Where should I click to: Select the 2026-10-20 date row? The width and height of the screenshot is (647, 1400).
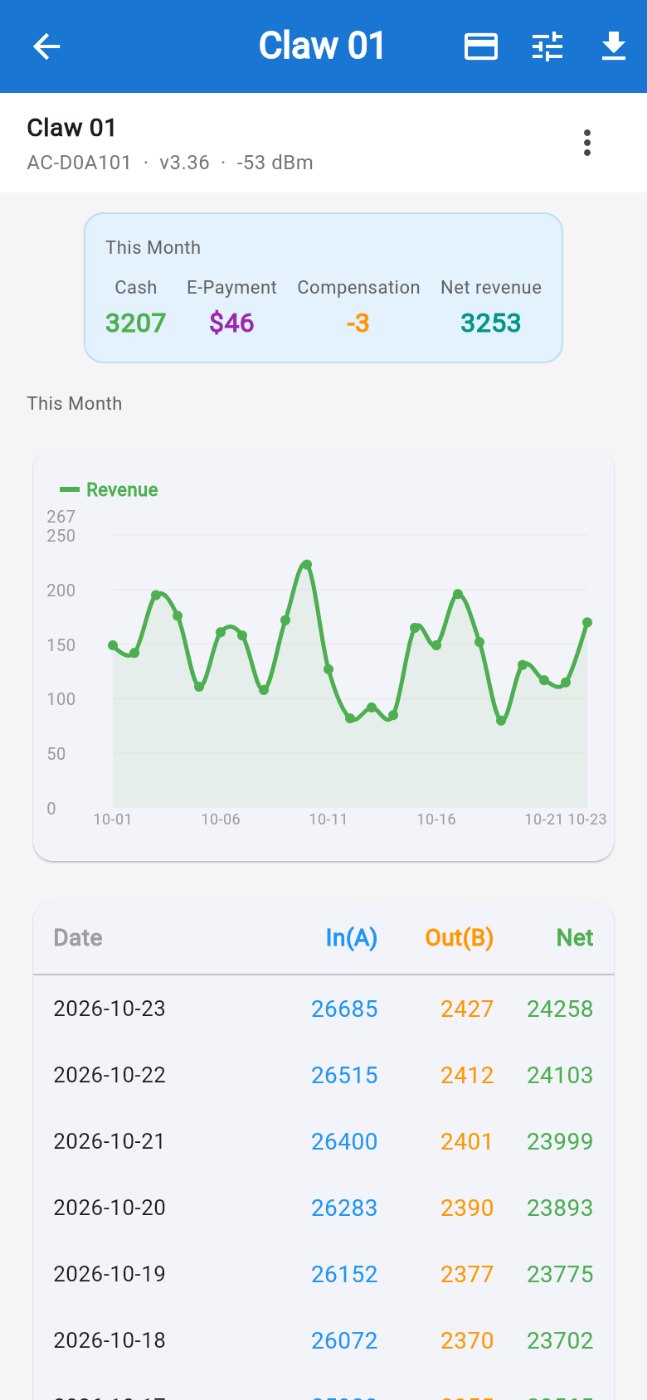(x=323, y=1207)
